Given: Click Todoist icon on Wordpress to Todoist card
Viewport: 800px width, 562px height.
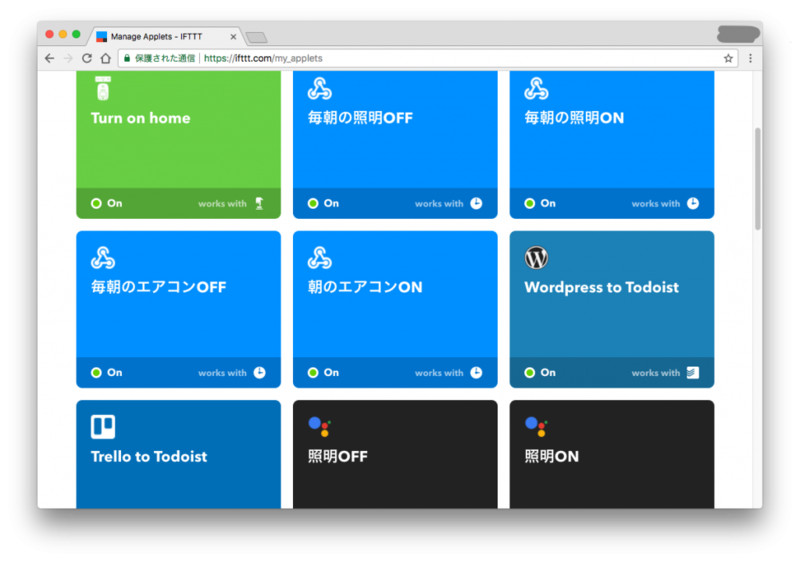Looking at the screenshot, I should 693,373.
